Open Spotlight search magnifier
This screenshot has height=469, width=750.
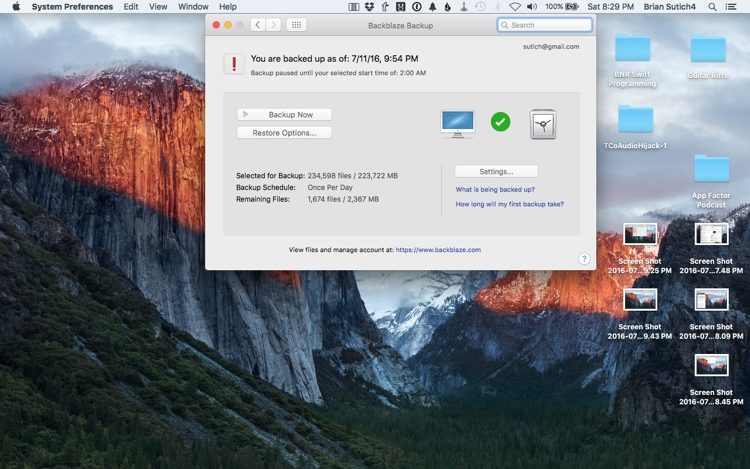712,7
